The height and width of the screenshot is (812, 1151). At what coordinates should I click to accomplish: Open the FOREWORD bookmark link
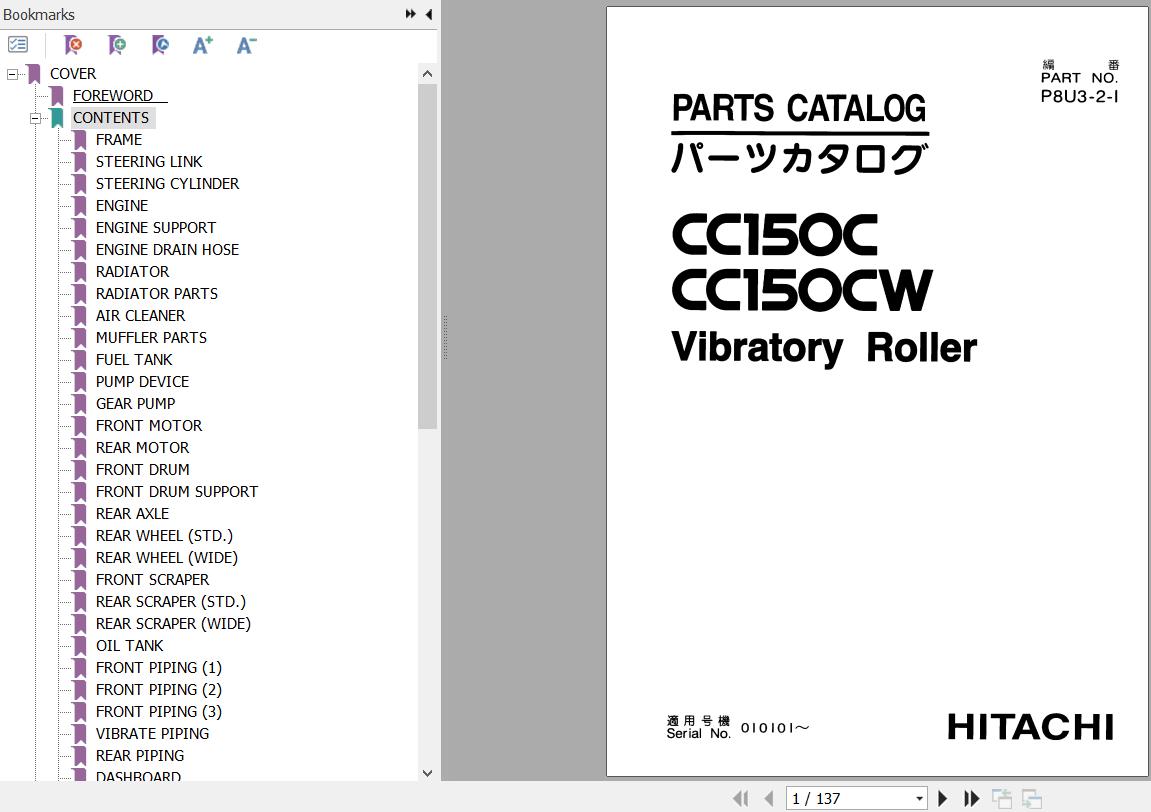point(112,95)
